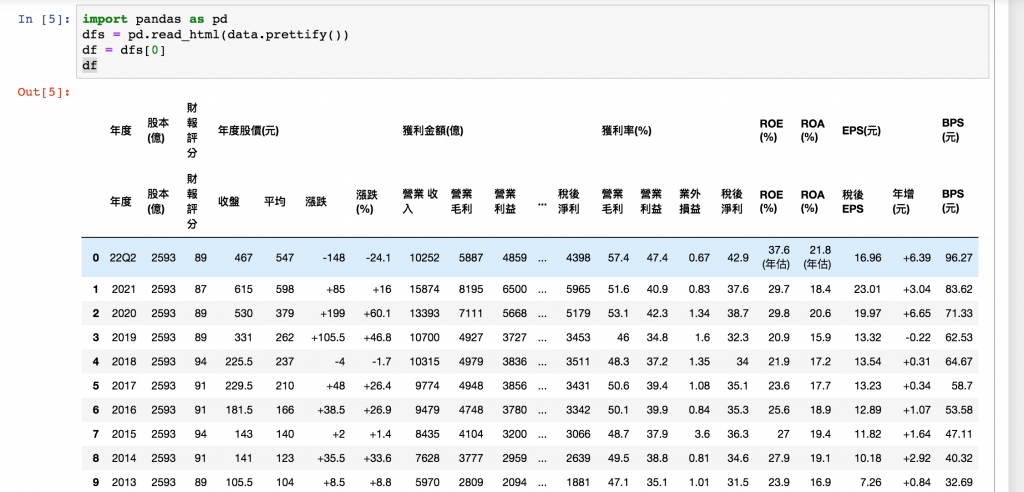Click the -24.1 change percent cell
The height and width of the screenshot is (492, 1024).
(379, 258)
